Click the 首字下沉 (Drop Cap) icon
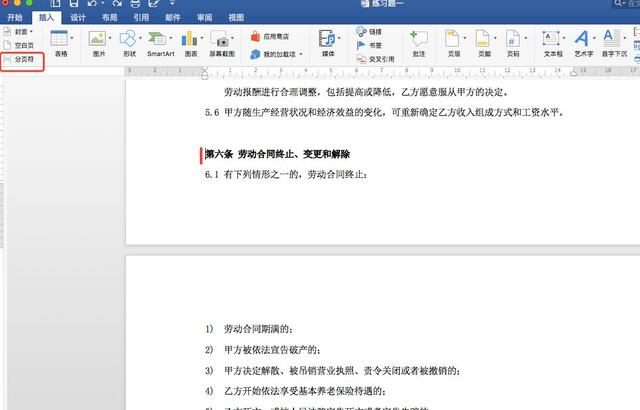 click(611, 38)
